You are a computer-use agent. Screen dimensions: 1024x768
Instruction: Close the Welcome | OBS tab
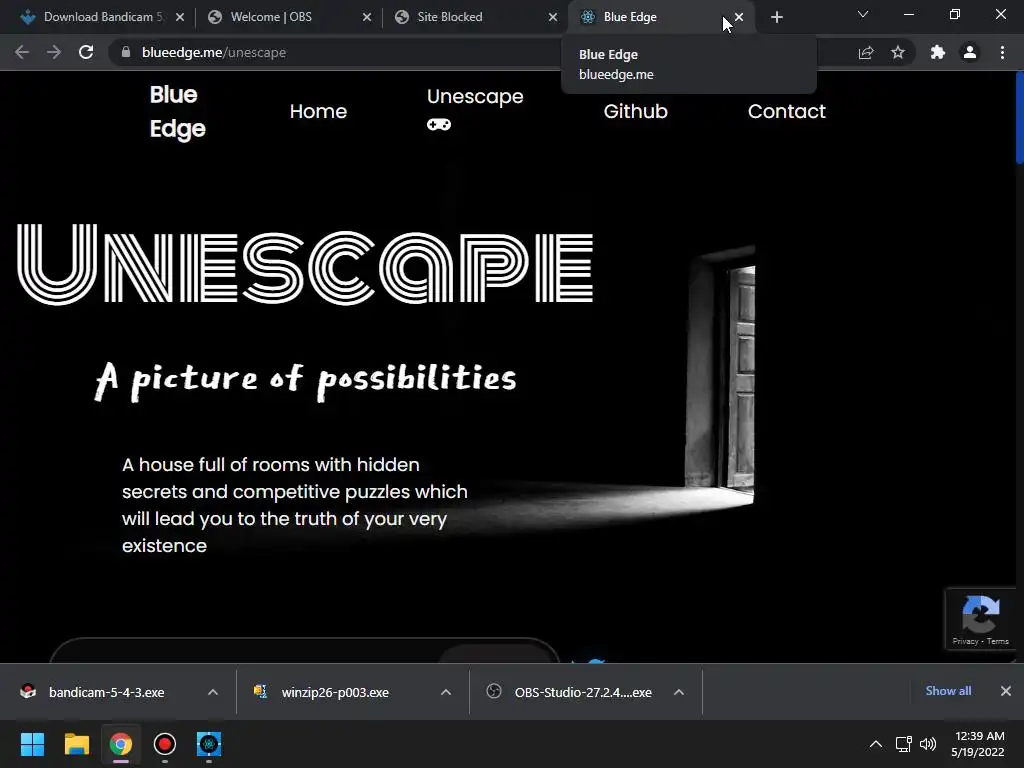pos(366,17)
